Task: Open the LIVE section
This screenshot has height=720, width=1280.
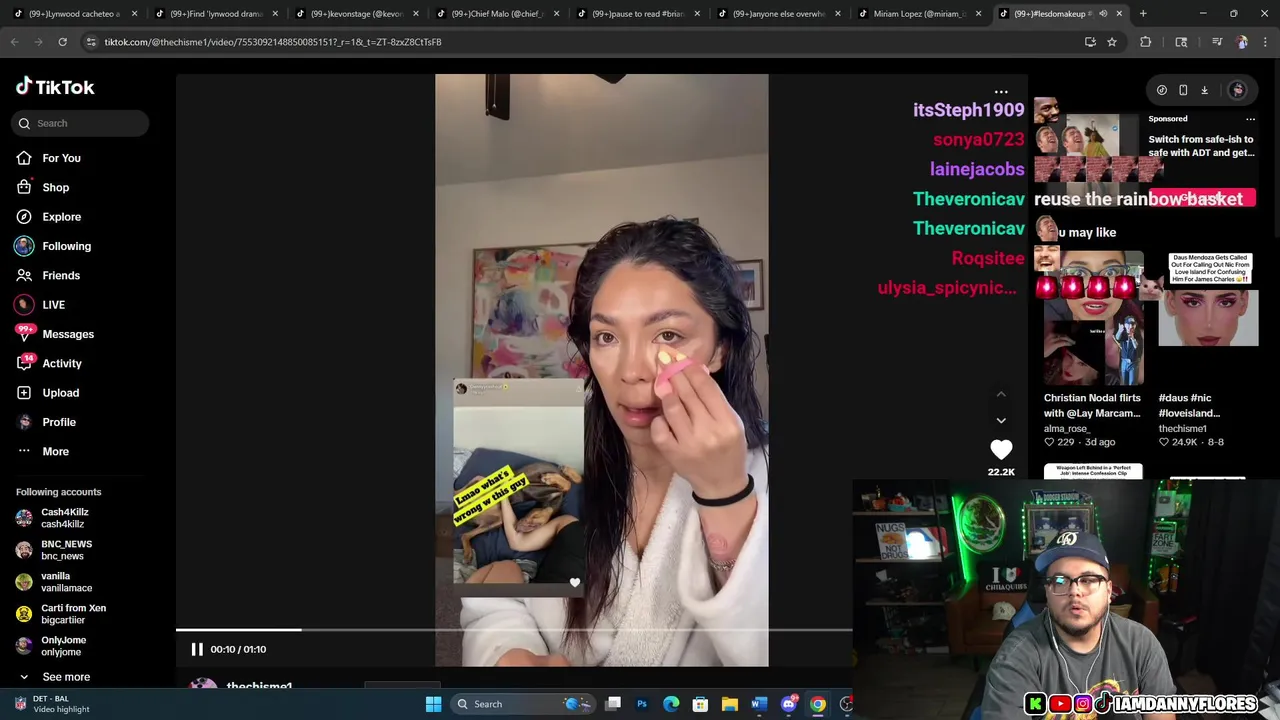Action: click(x=53, y=305)
